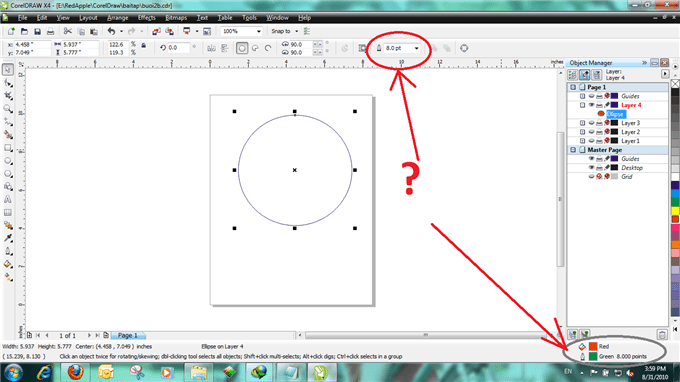680x382 pixels.
Task: Click the Open file icon
Action: (24, 31)
